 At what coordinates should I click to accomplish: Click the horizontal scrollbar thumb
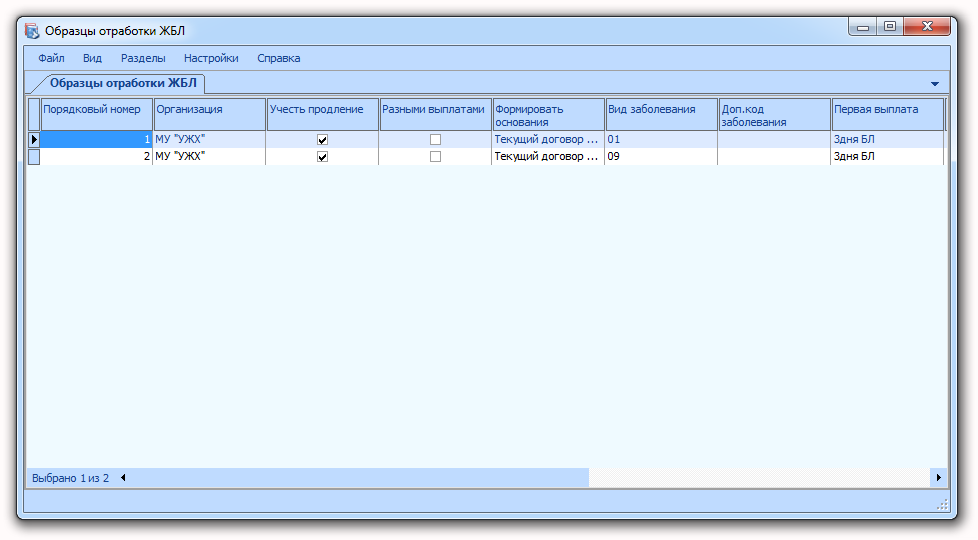[x=359, y=478]
